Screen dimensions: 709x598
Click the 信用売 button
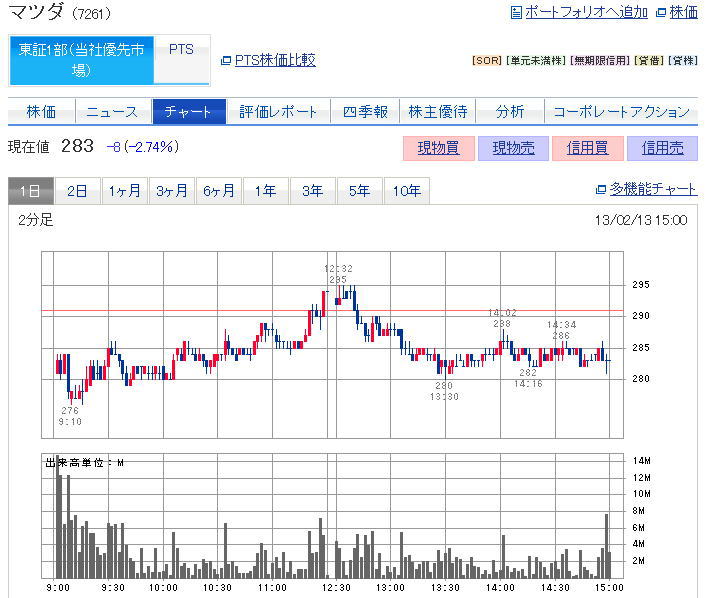662,148
